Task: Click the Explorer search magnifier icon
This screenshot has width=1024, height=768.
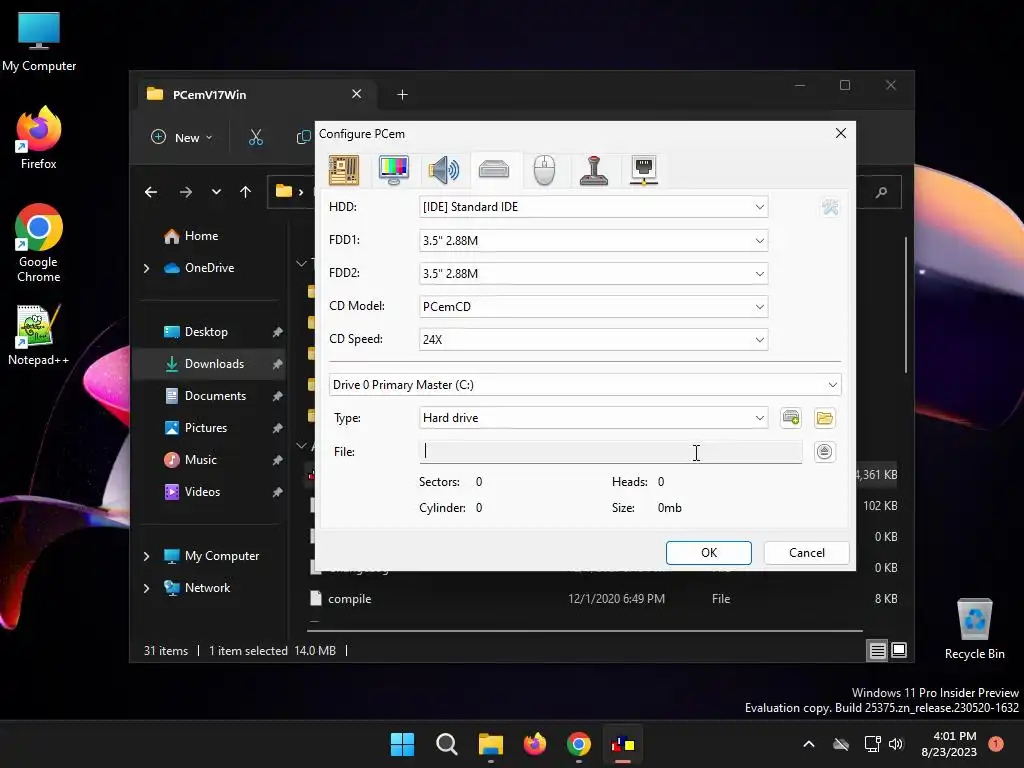Action: click(x=881, y=192)
